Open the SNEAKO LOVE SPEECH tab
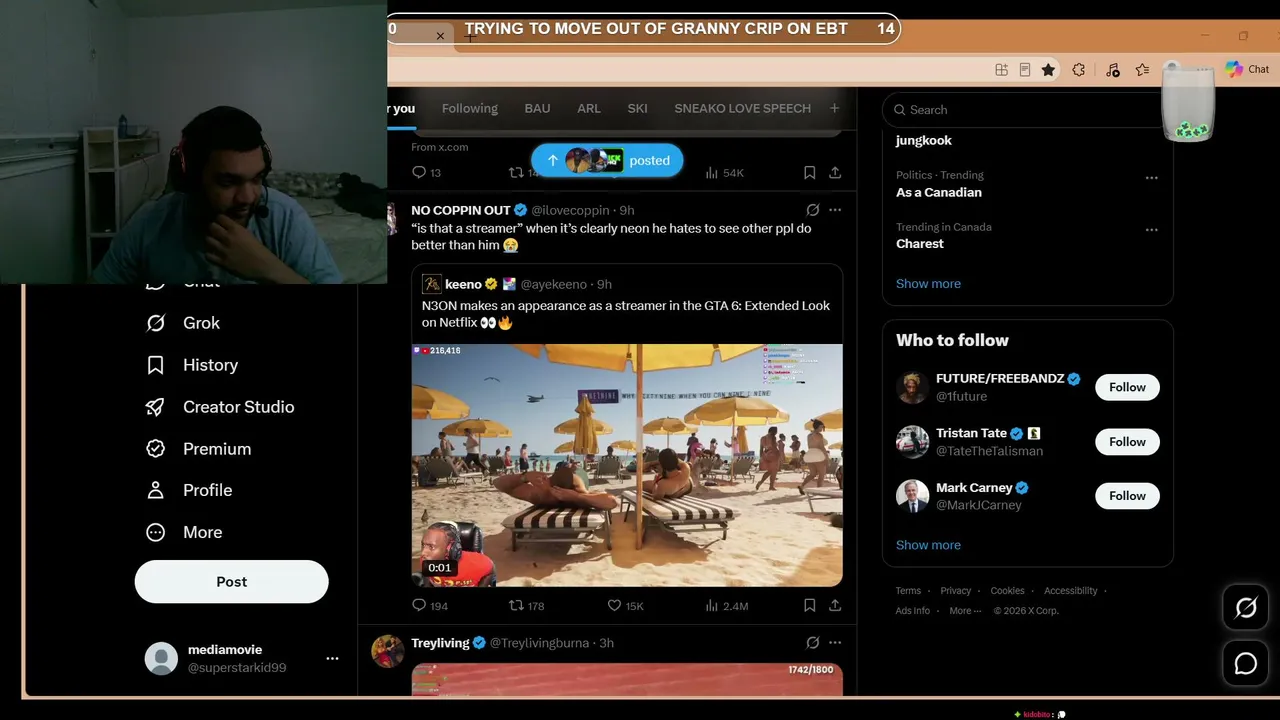1280x720 pixels. point(742,108)
